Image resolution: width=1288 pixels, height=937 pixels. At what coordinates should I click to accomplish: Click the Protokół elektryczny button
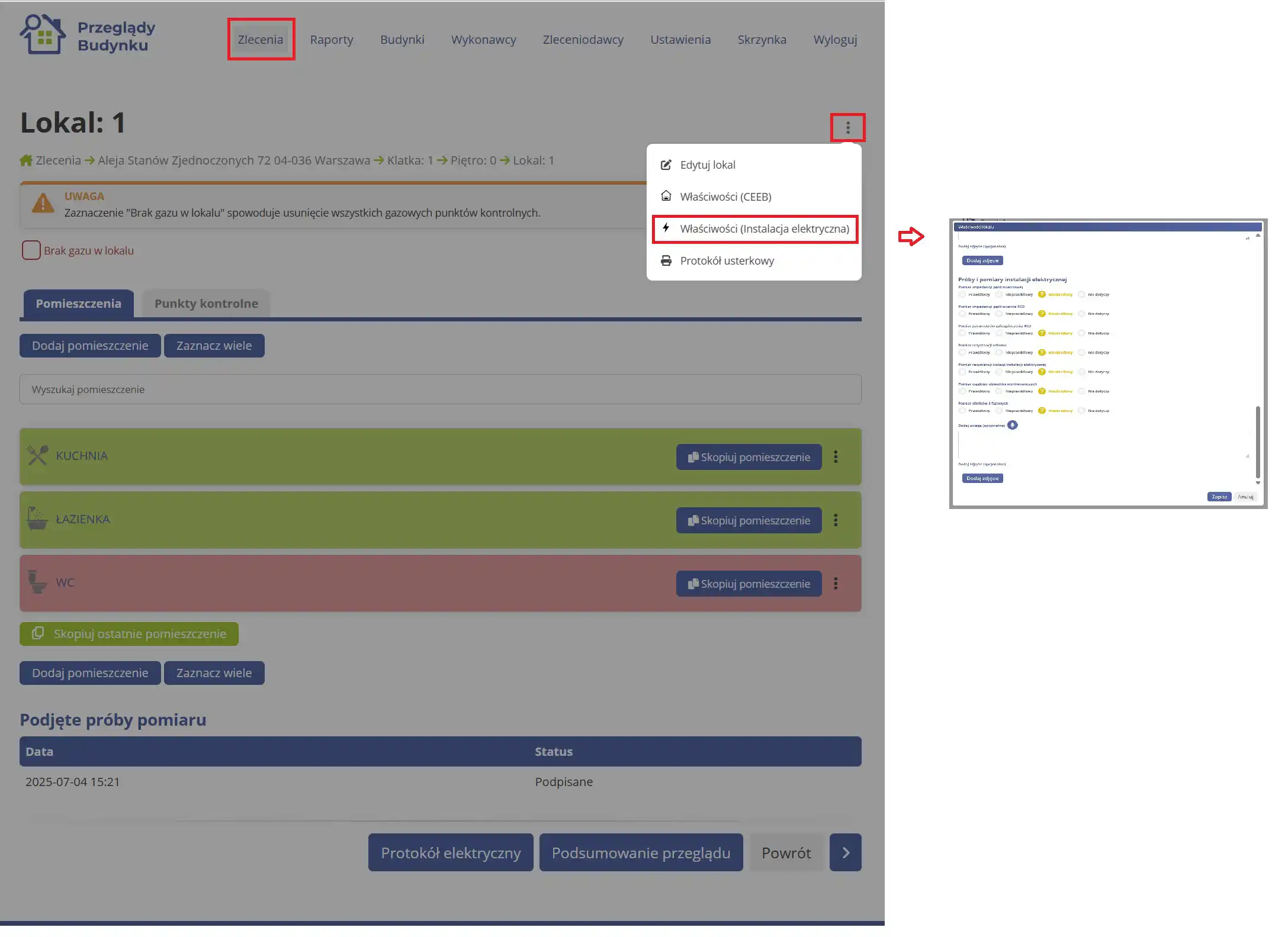[x=450, y=852]
